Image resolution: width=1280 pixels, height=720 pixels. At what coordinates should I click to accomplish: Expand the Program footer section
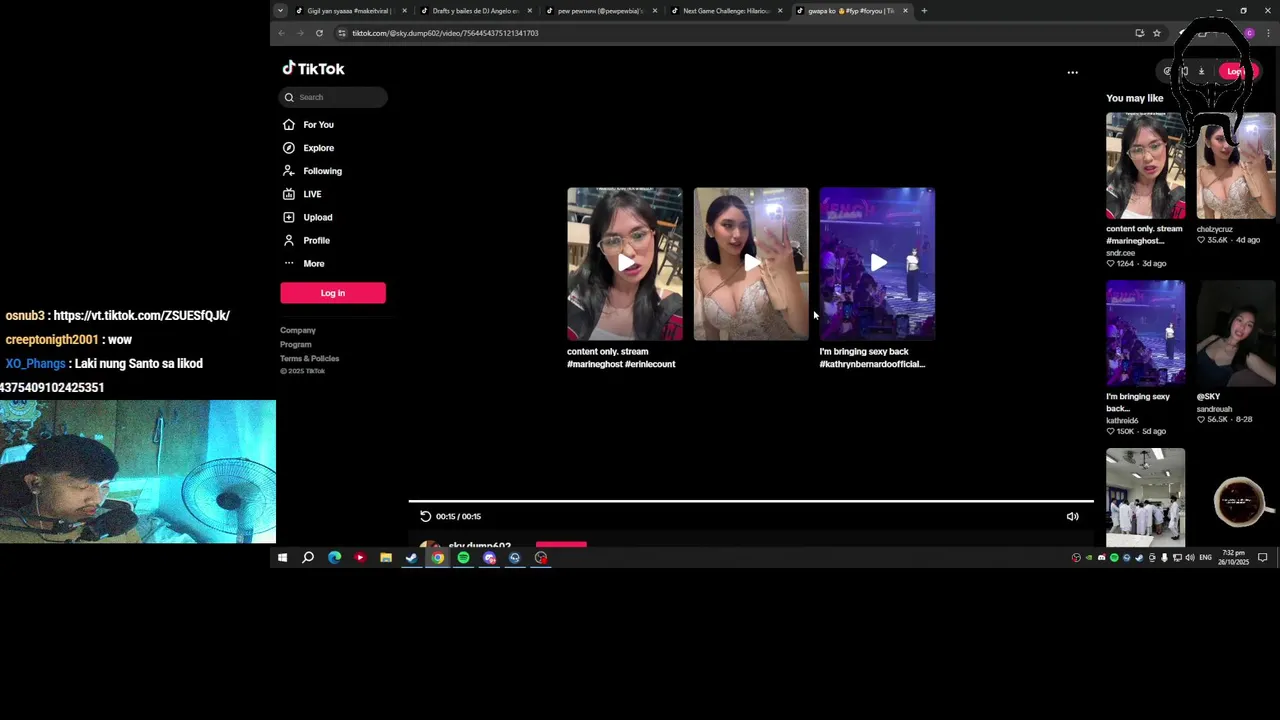point(296,344)
